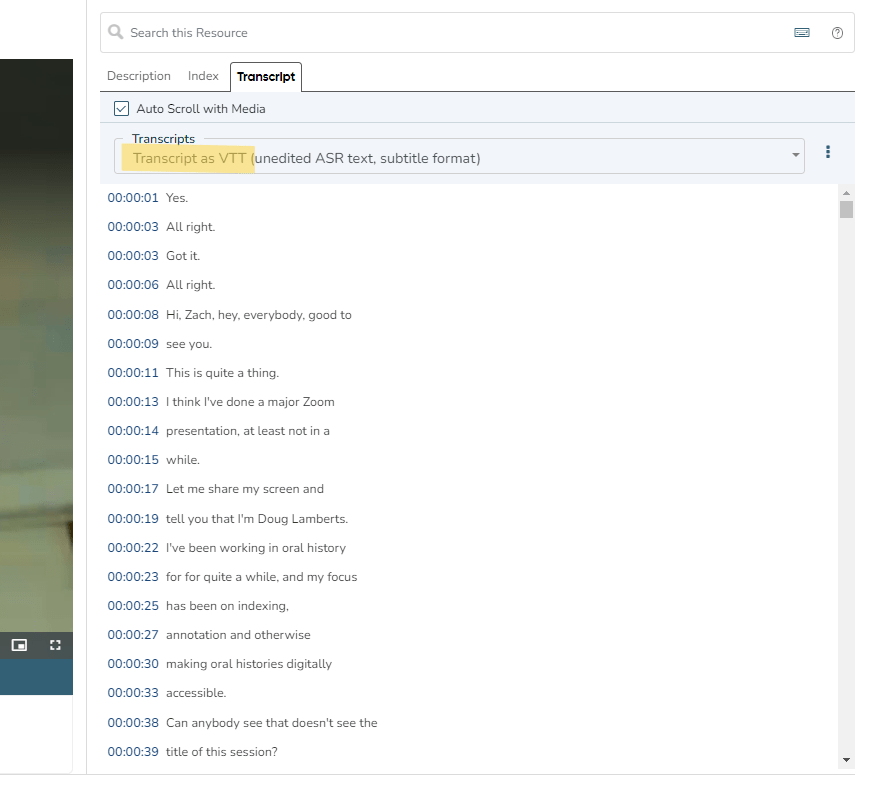This screenshot has height=799, width=871.
Task: Enable picture-in-picture for the video
Action: click(x=18, y=645)
